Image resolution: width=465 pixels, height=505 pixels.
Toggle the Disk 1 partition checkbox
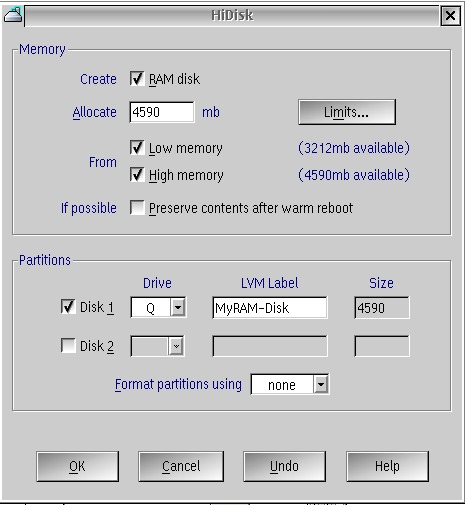pyautogui.click(x=68, y=307)
